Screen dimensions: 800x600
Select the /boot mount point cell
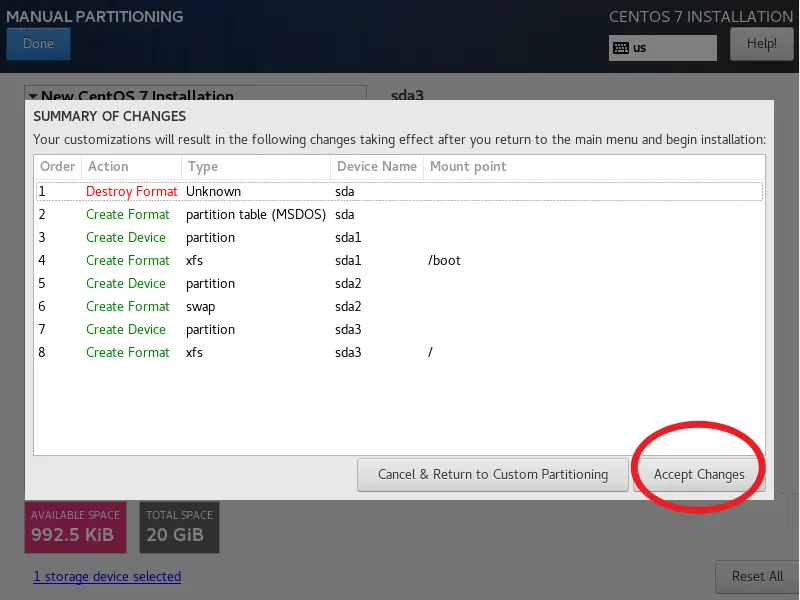tap(444, 261)
